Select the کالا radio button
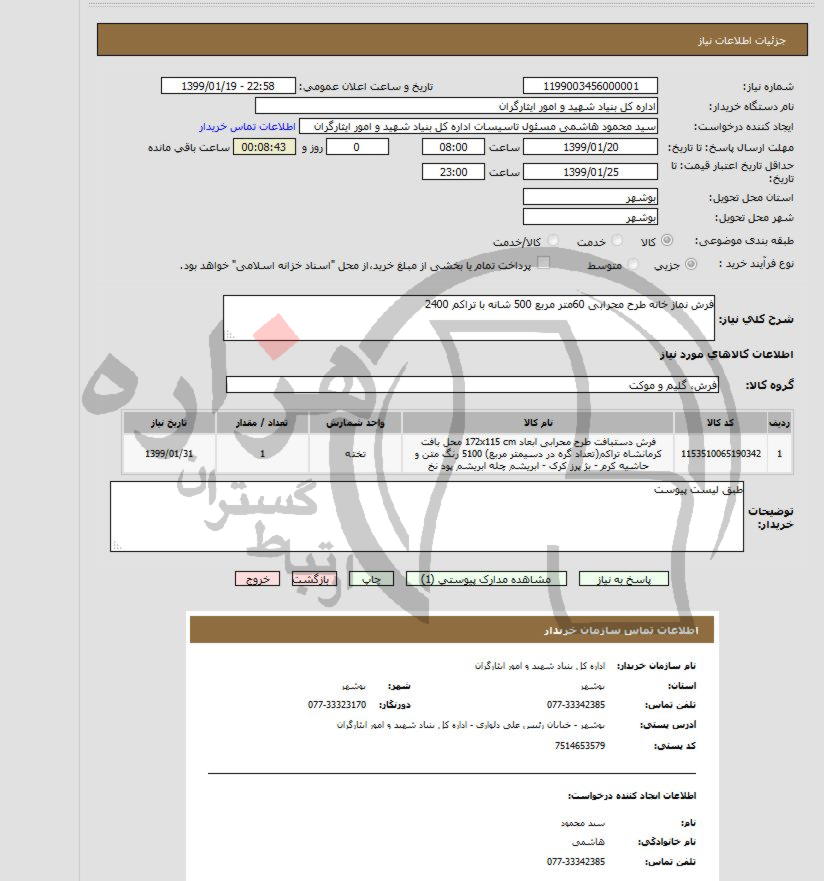This screenshot has height=881, width=824. [x=667, y=239]
